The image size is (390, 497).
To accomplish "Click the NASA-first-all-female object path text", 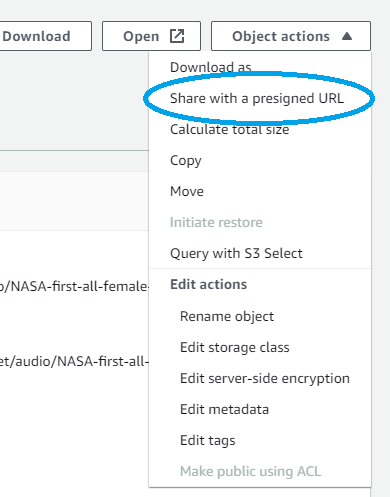I will (74, 286).
